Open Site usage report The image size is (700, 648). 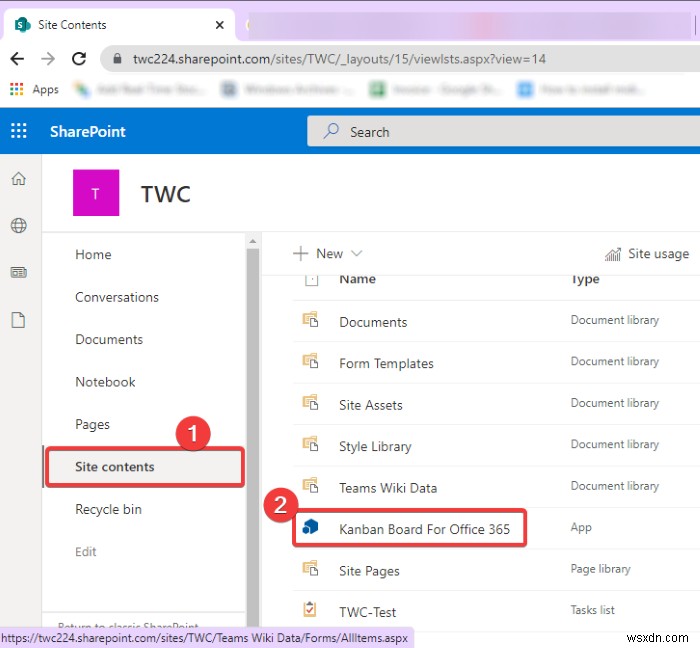coord(647,254)
